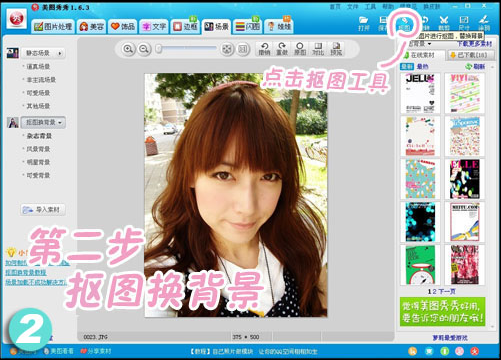Select 风景背景 in the left list
The height and width of the screenshot is (360, 501).
click(x=38, y=149)
